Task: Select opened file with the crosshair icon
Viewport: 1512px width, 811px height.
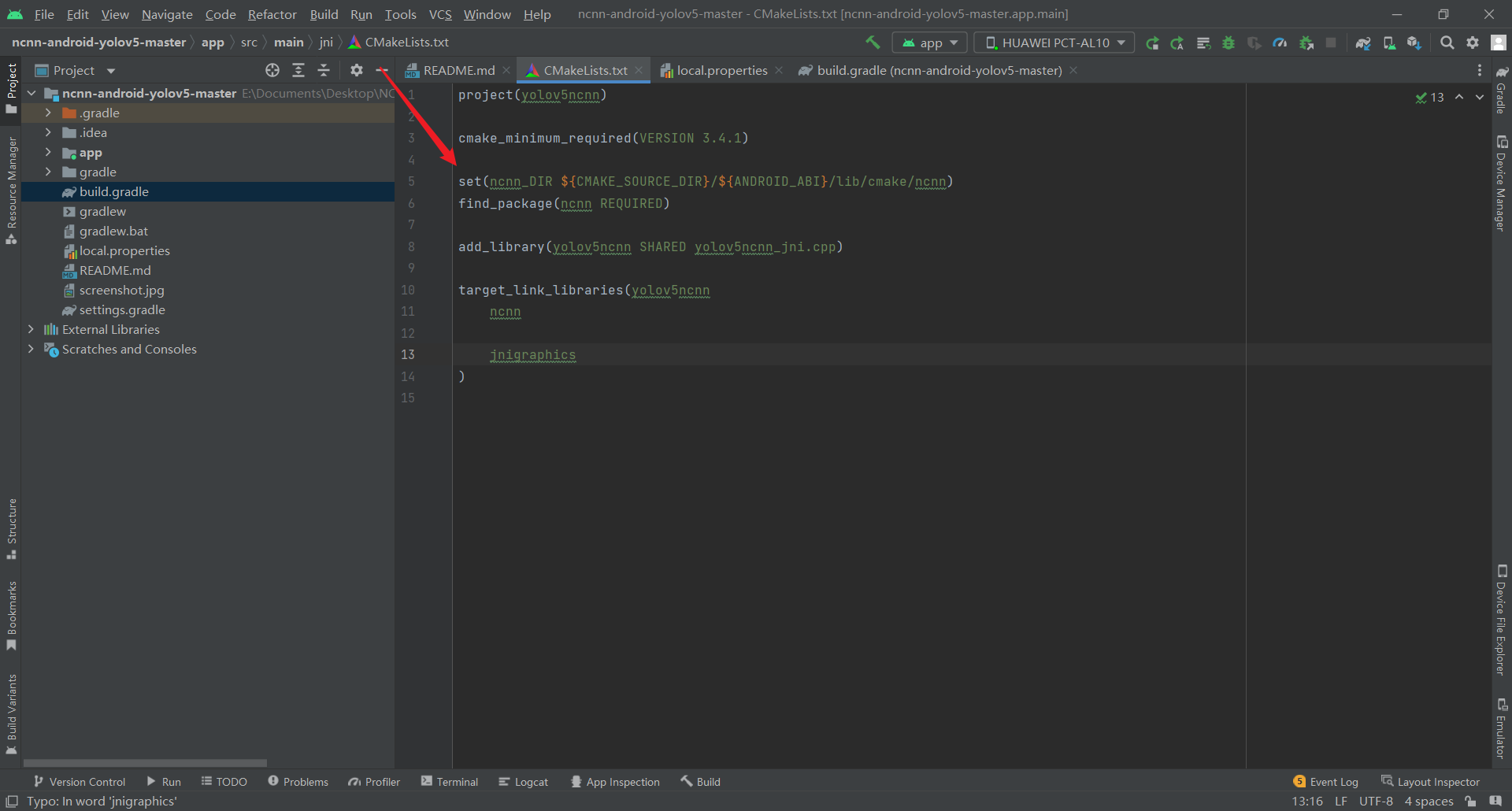Action: tap(272, 70)
